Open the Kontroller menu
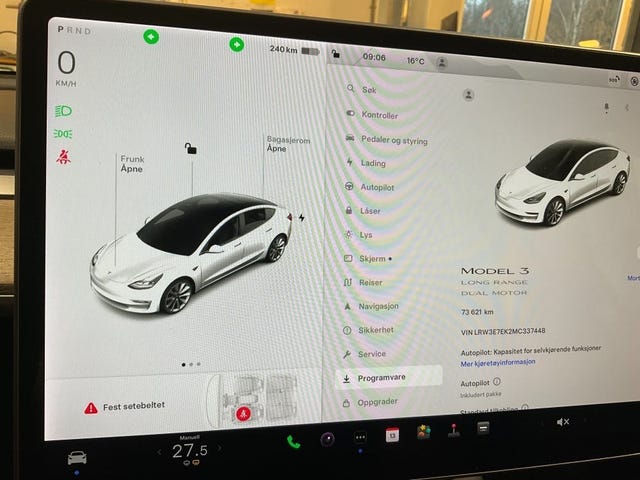640x480 pixels. click(x=372, y=115)
